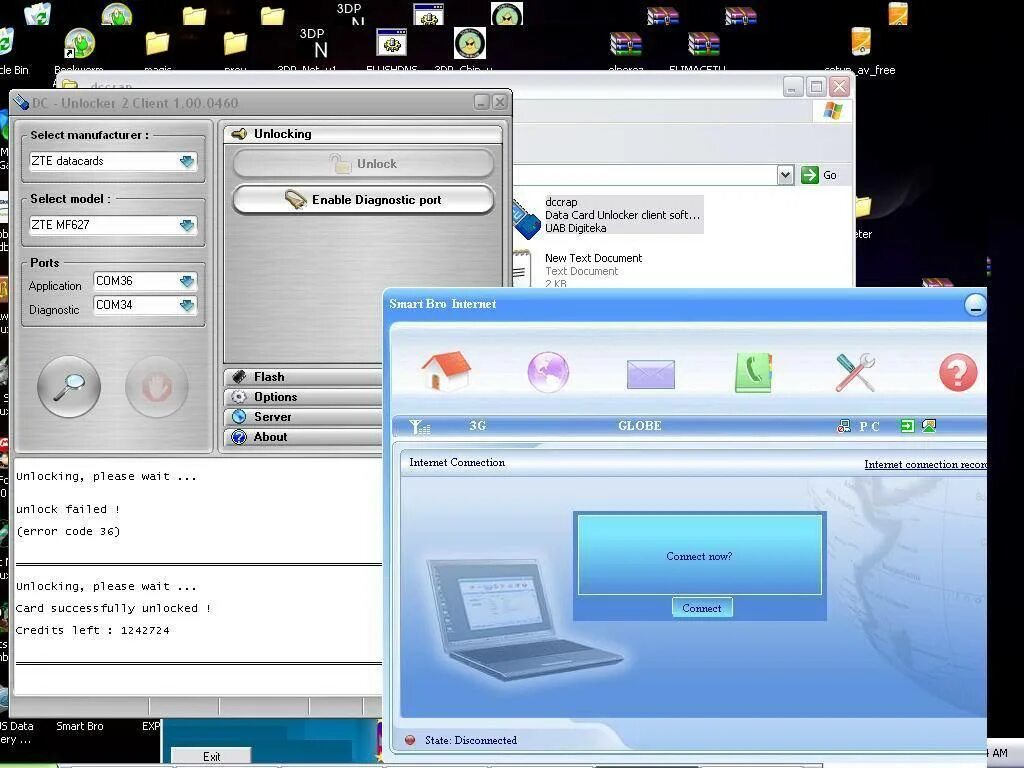This screenshot has width=1024, height=768.
Task: Open the 3DP Chip desktop icon
Action: click(470, 44)
